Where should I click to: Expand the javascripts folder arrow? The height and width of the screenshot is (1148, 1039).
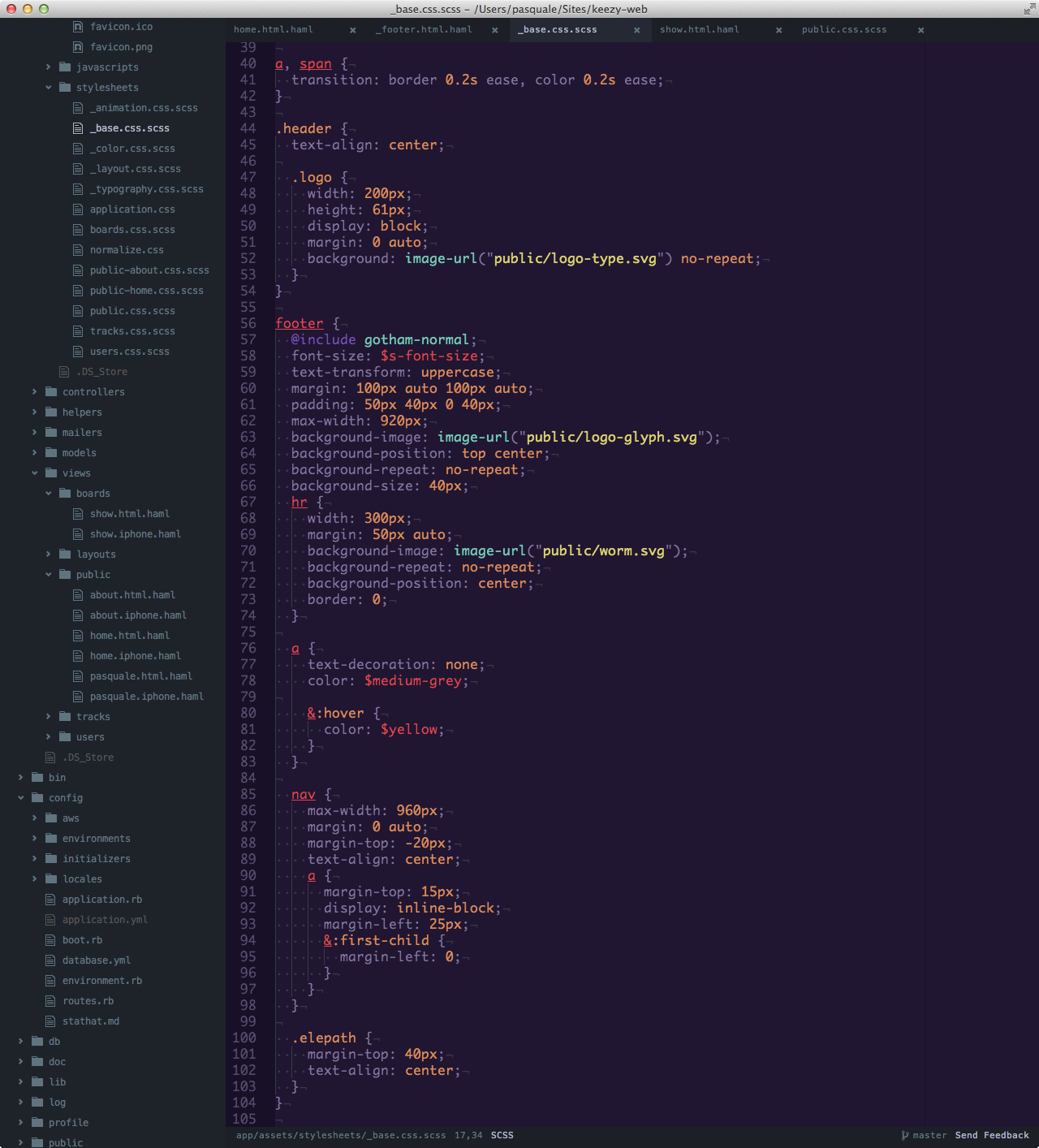point(48,67)
